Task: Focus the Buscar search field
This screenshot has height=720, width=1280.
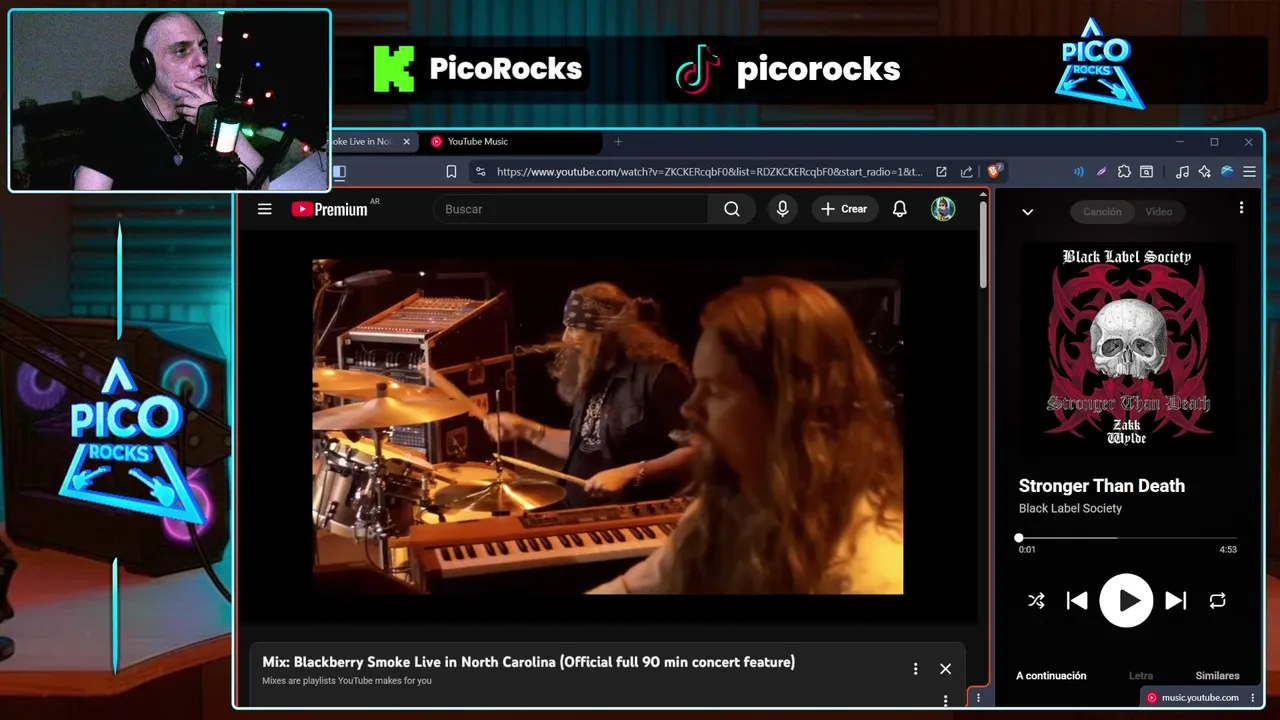Action: pos(571,209)
